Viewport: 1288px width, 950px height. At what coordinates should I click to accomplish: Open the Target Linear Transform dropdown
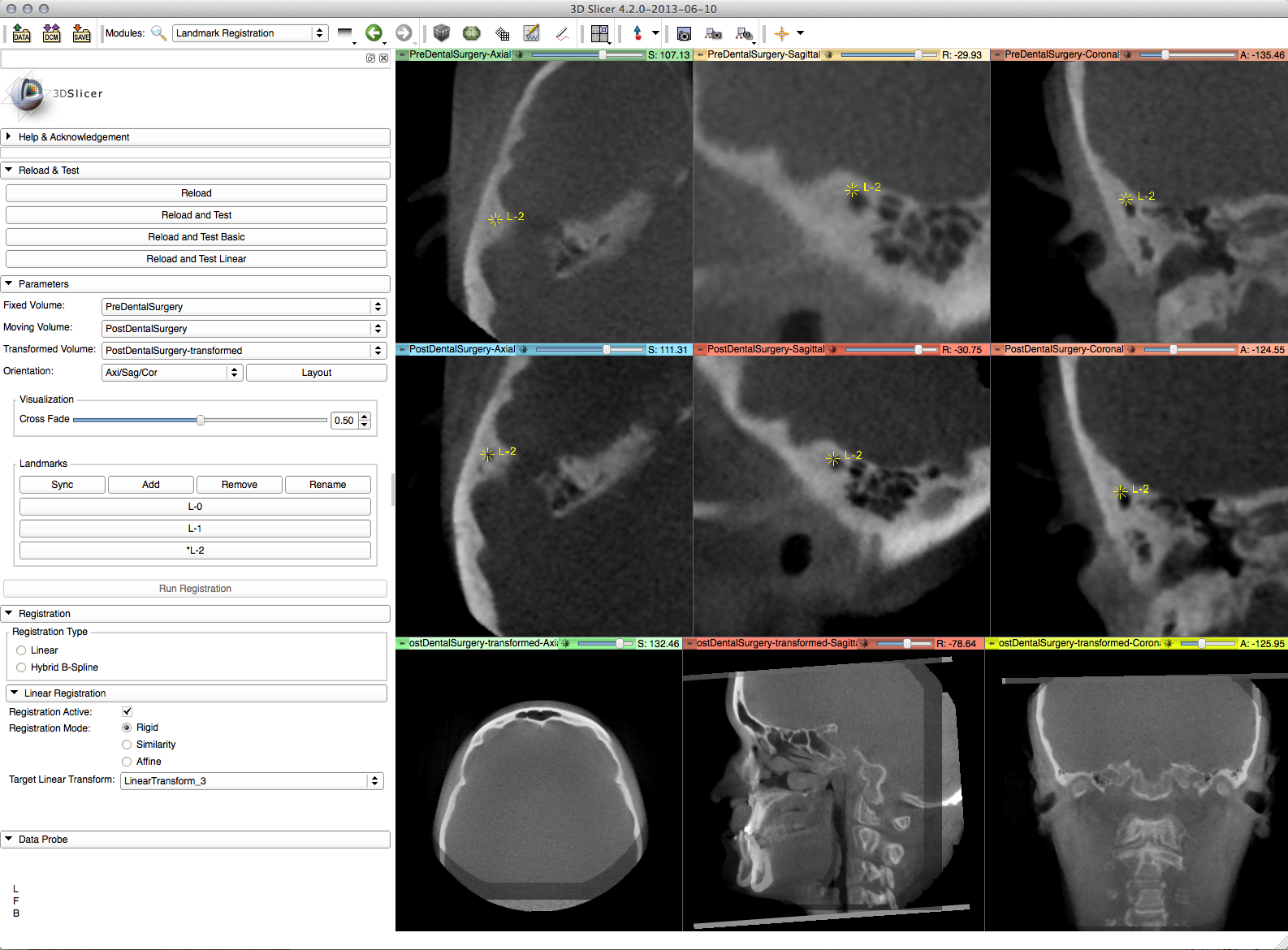252,781
